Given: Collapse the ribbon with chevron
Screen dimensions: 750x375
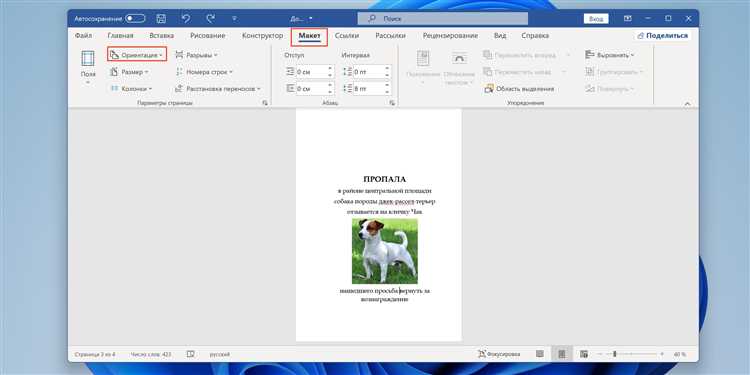Looking at the screenshot, I should point(687,103).
